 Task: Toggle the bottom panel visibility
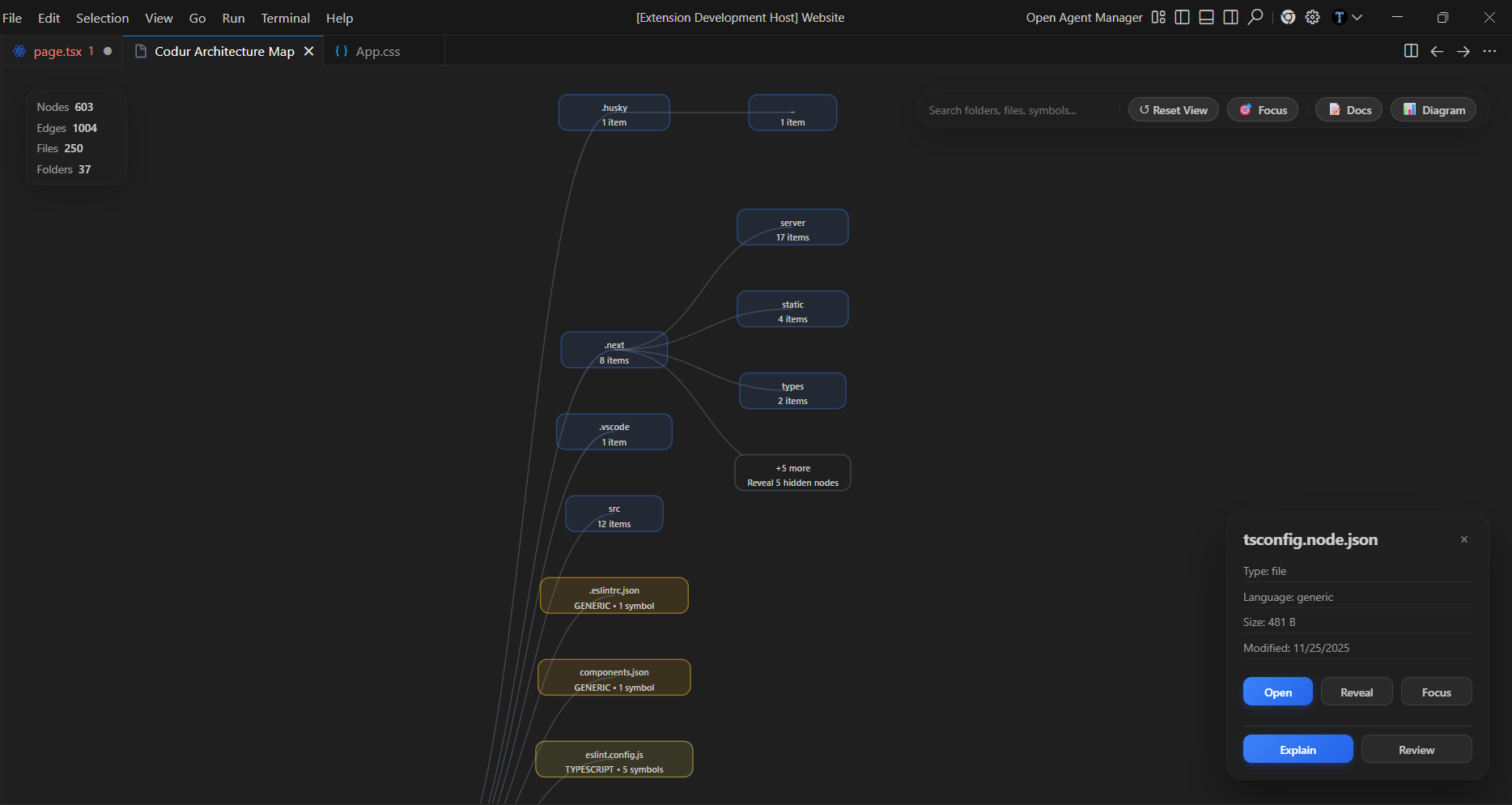(x=1206, y=17)
